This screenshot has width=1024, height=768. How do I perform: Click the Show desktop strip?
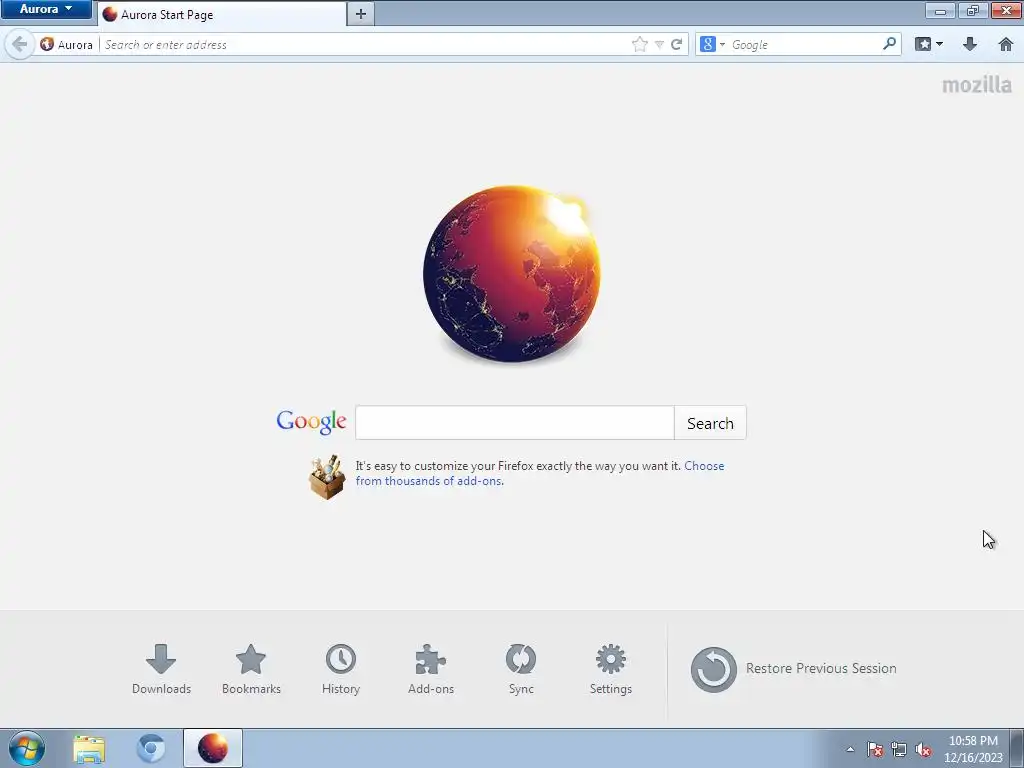[1017, 749]
